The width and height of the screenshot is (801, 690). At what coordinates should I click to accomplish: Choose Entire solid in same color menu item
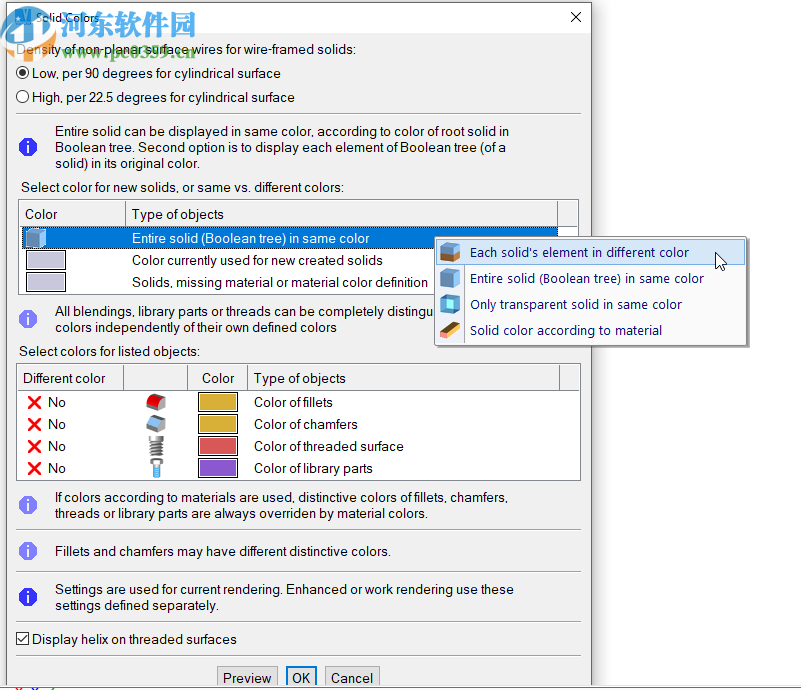click(591, 278)
